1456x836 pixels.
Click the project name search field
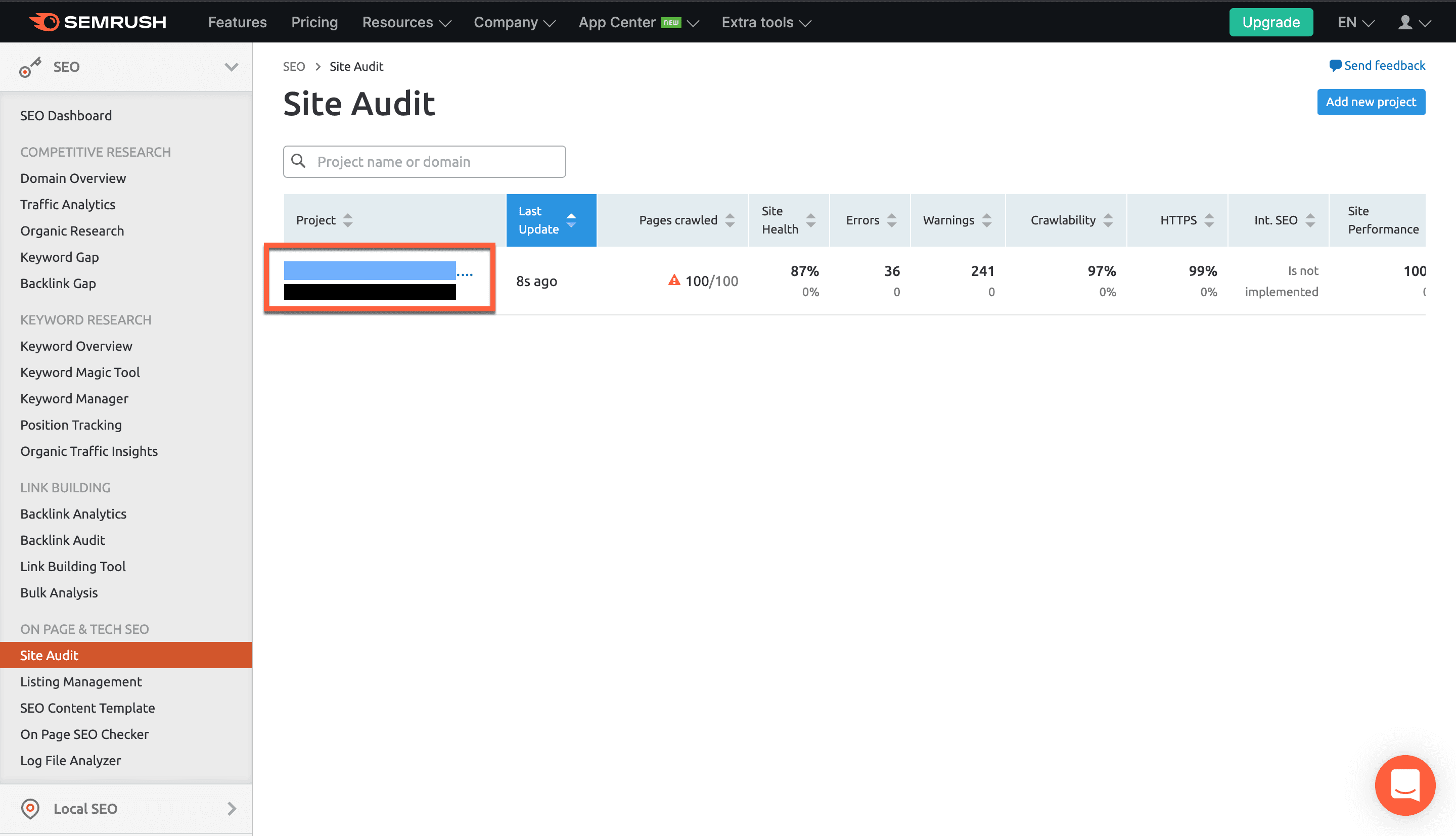pos(436,161)
